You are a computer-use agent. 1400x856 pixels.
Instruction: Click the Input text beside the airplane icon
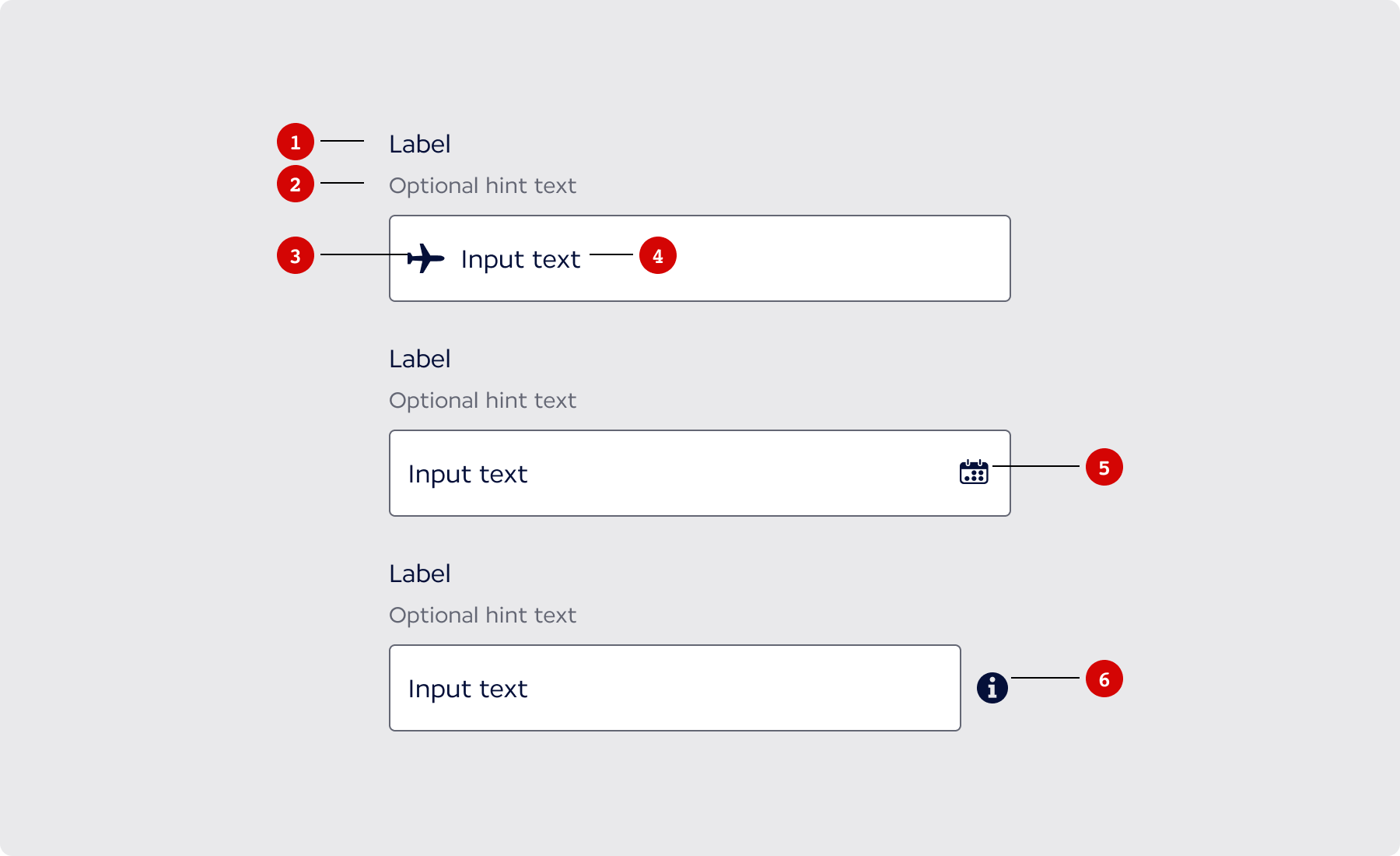tap(521, 259)
